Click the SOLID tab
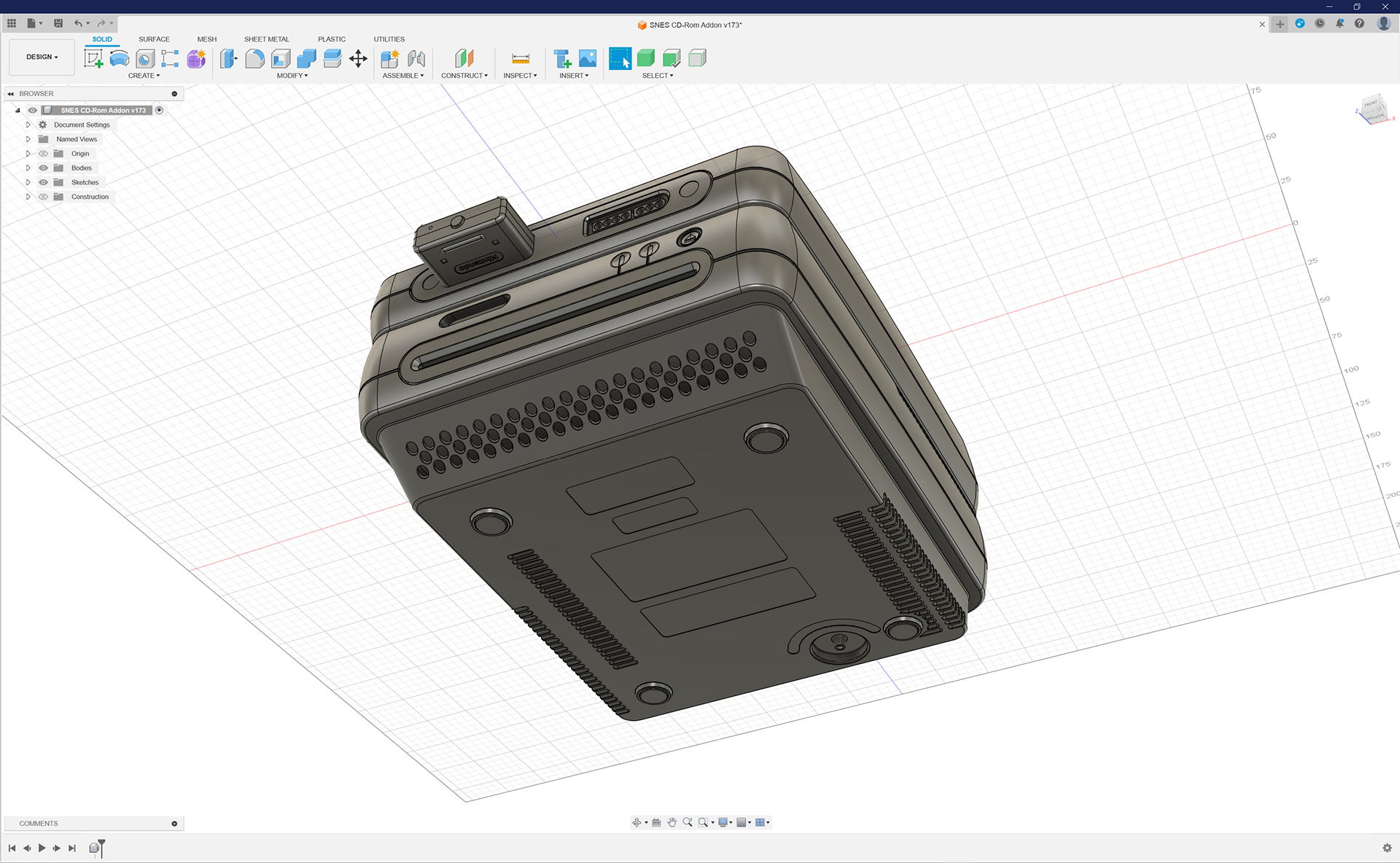1400x863 pixels. click(x=102, y=39)
